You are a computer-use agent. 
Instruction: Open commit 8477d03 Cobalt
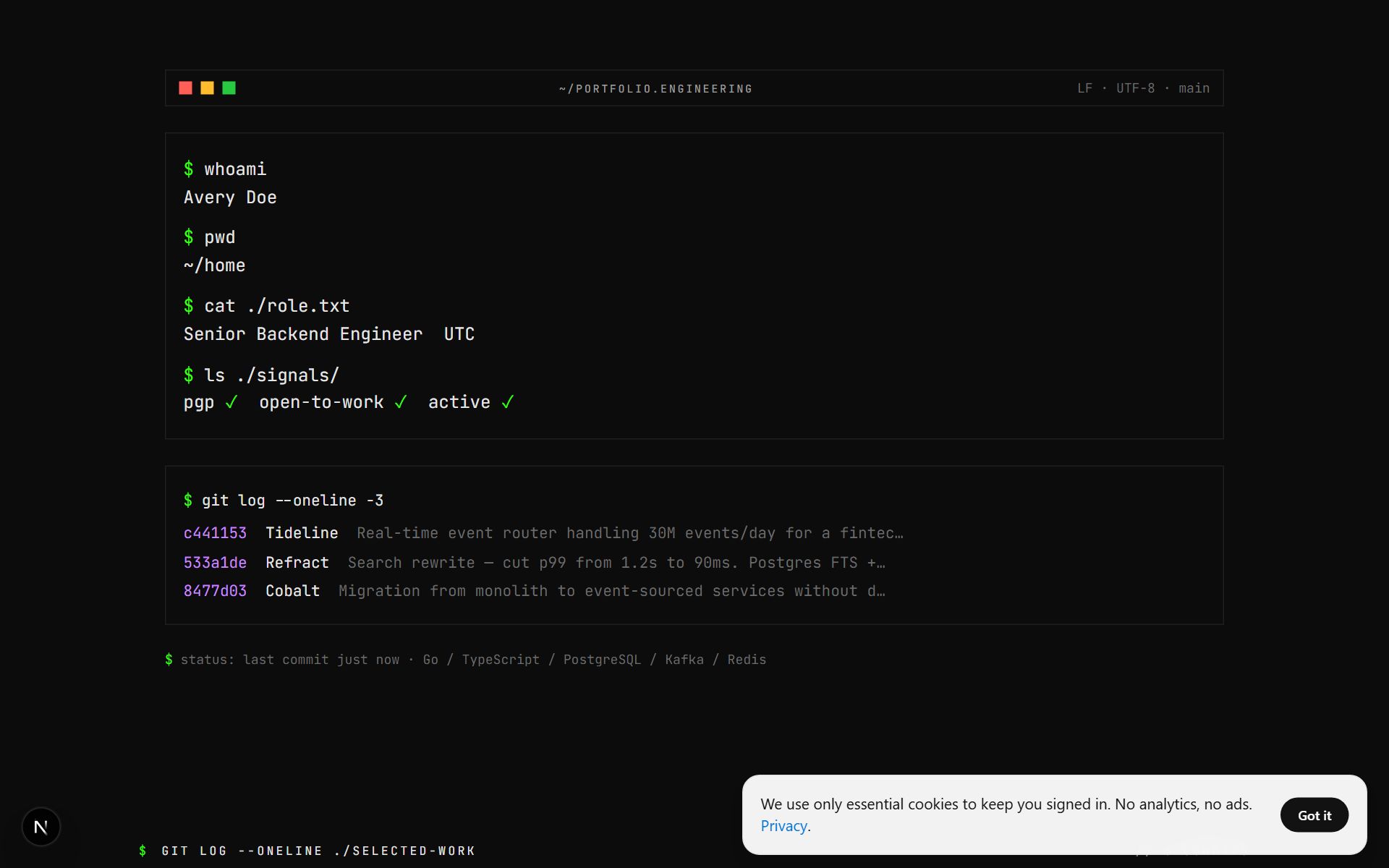(534, 591)
